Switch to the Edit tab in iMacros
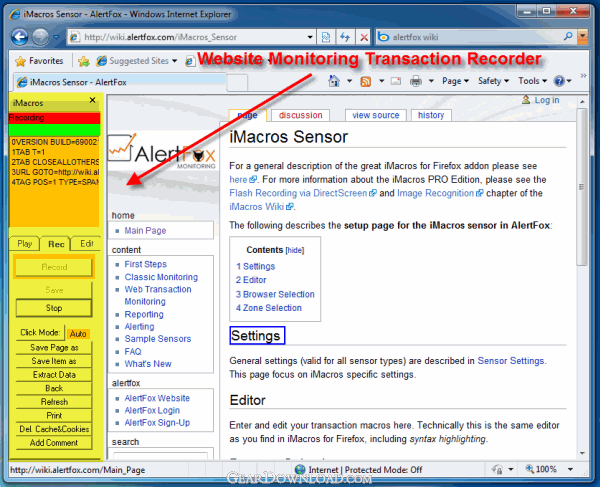 click(x=86, y=244)
